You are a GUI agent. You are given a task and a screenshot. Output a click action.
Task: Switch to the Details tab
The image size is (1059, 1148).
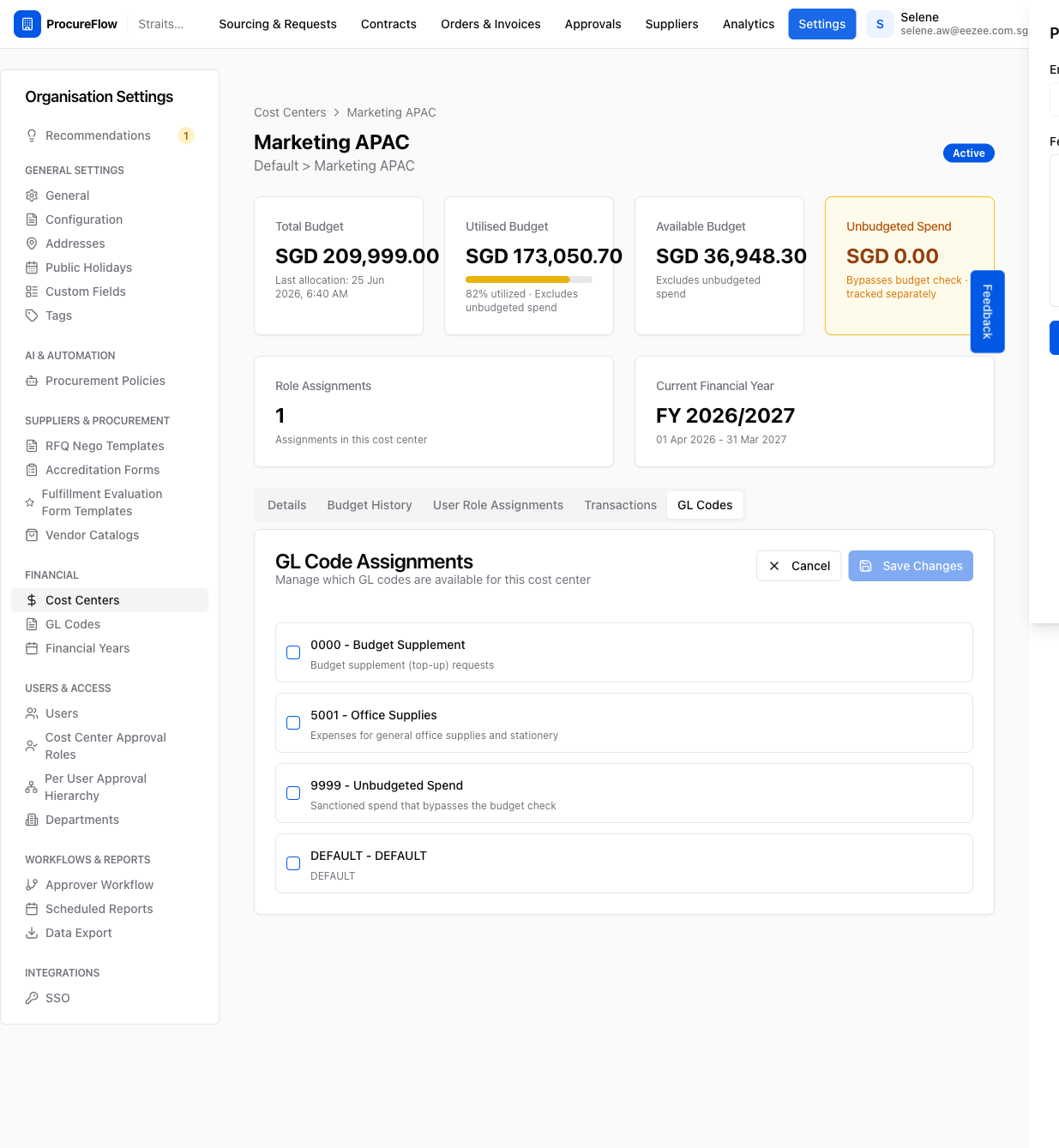287,505
